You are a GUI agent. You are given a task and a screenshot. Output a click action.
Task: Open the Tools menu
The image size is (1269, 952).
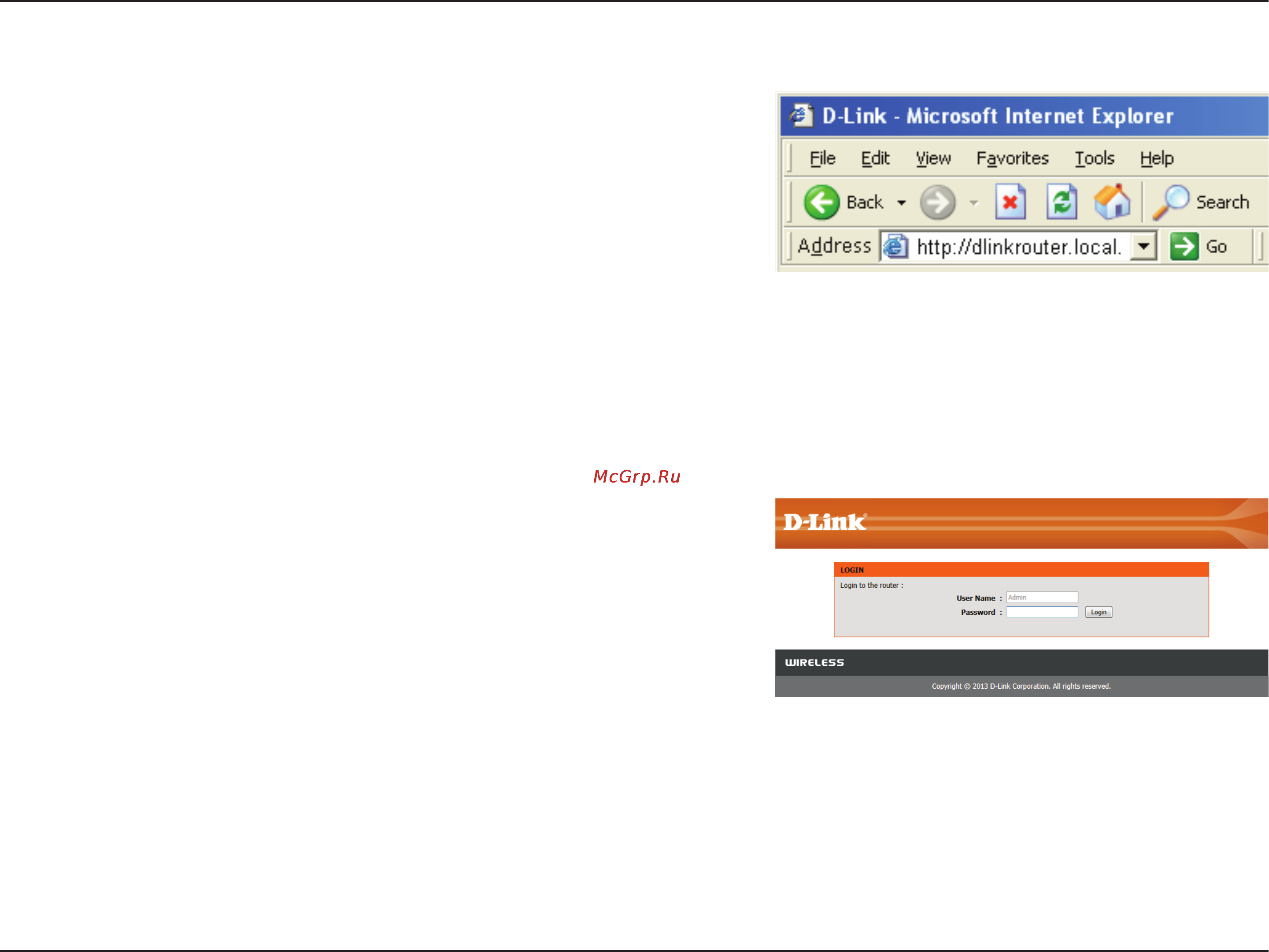pyautogui.click(x=1094, y=158)
